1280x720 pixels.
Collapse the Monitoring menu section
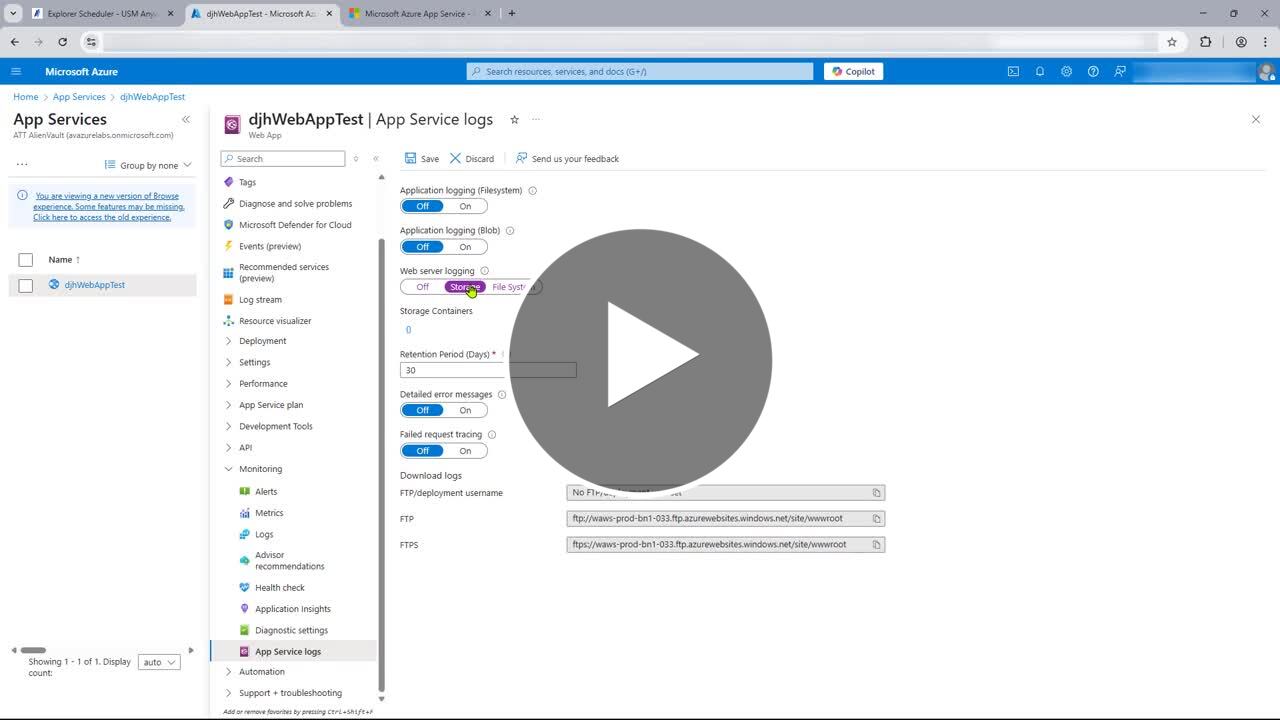(228, 469)
